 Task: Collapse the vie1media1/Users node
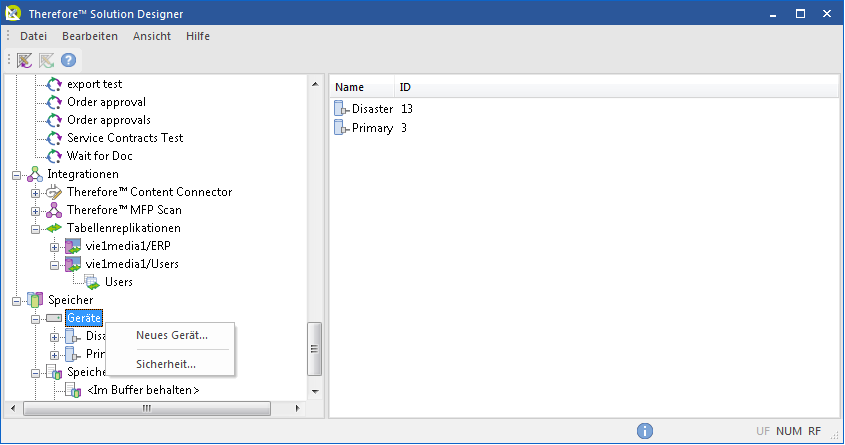(54, 265)
